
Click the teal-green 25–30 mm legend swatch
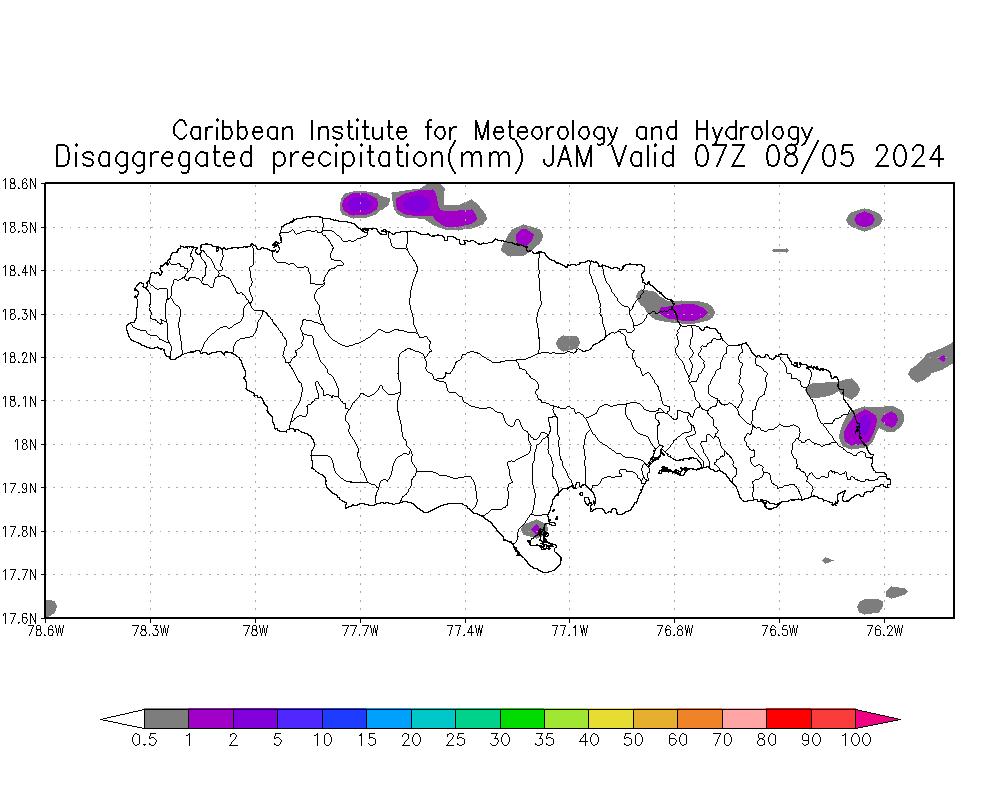pos(478,718)
